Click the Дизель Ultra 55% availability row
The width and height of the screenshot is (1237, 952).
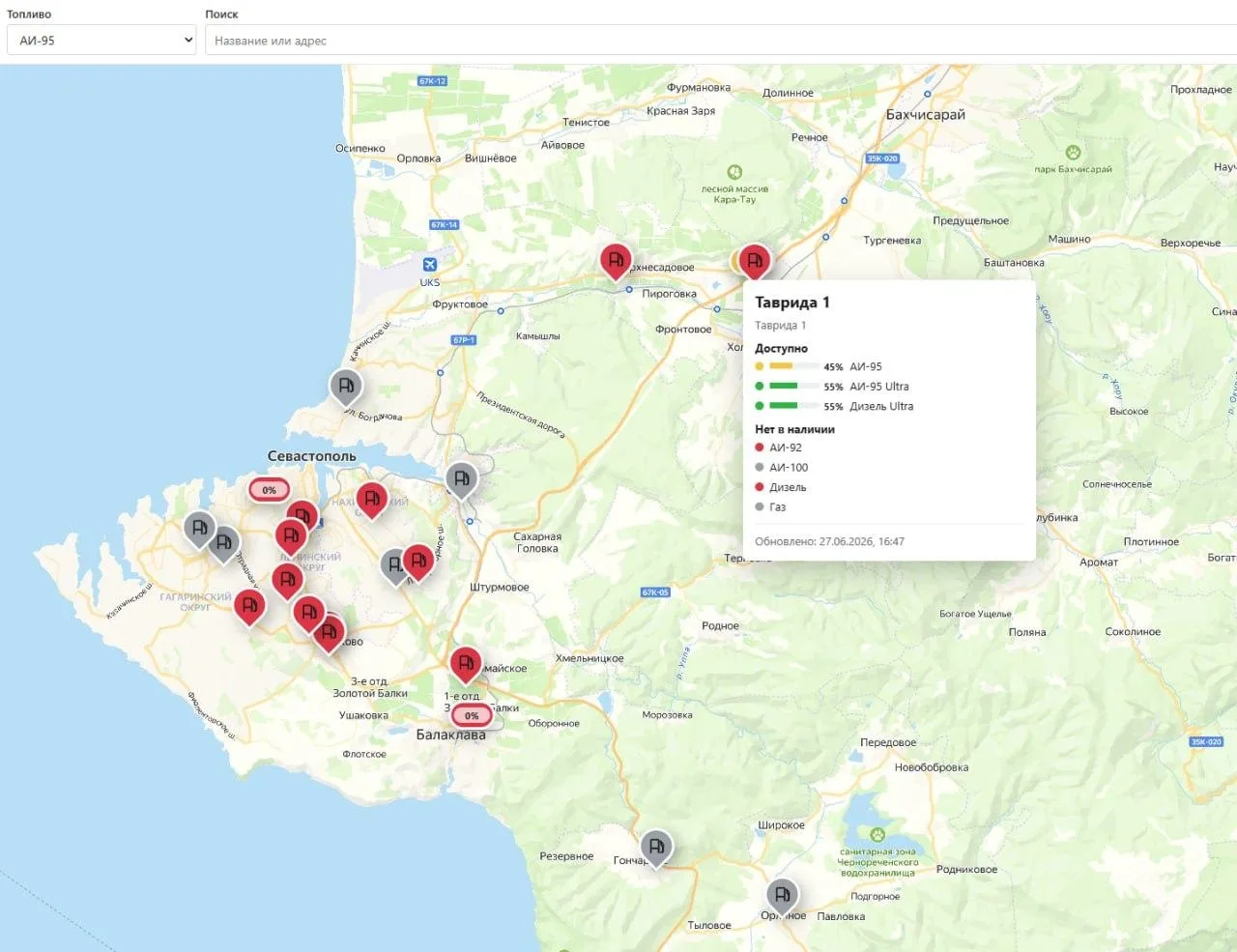(x=835, y=406)
